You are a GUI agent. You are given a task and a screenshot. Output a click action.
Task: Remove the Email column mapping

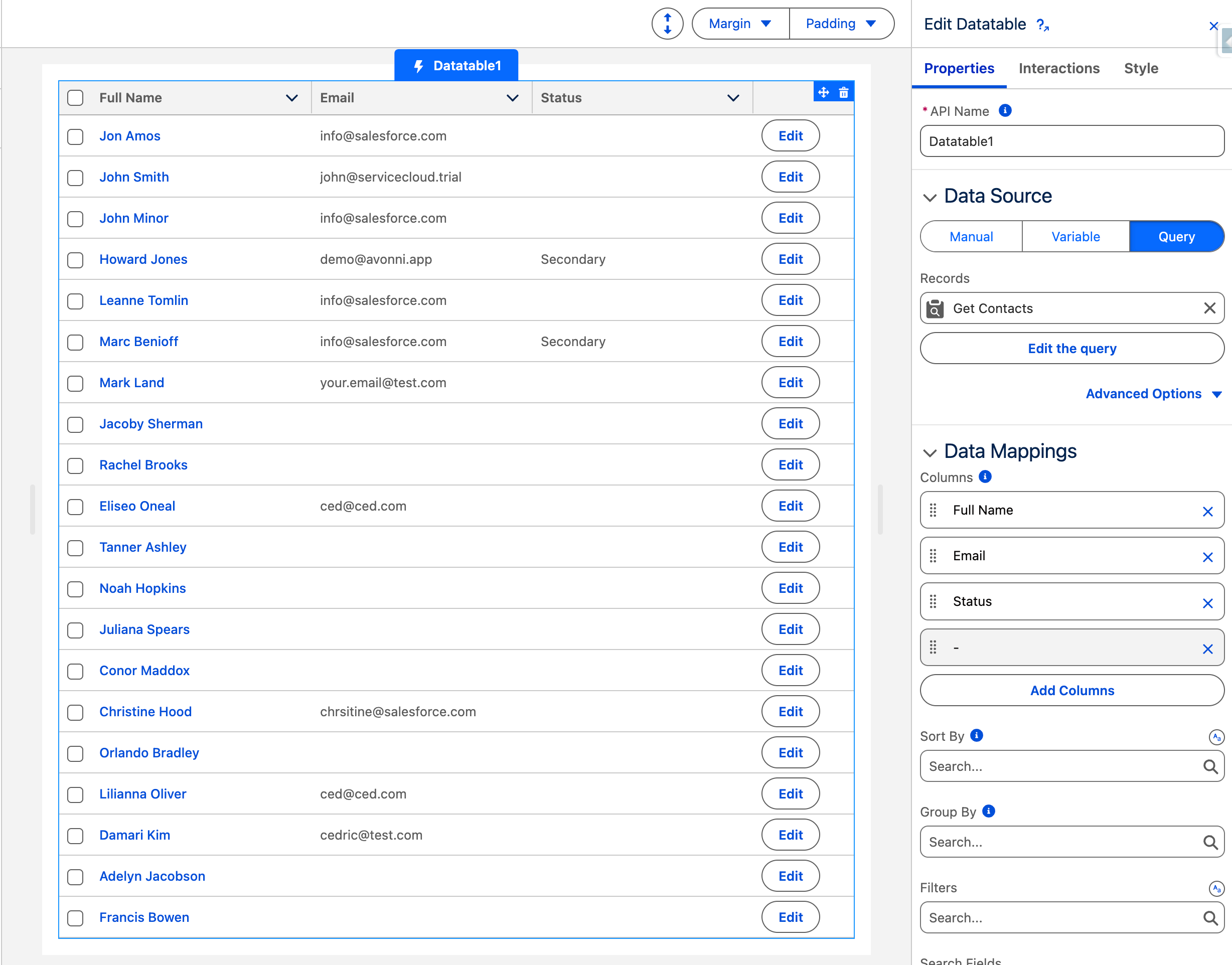[x=1207, y=557]
